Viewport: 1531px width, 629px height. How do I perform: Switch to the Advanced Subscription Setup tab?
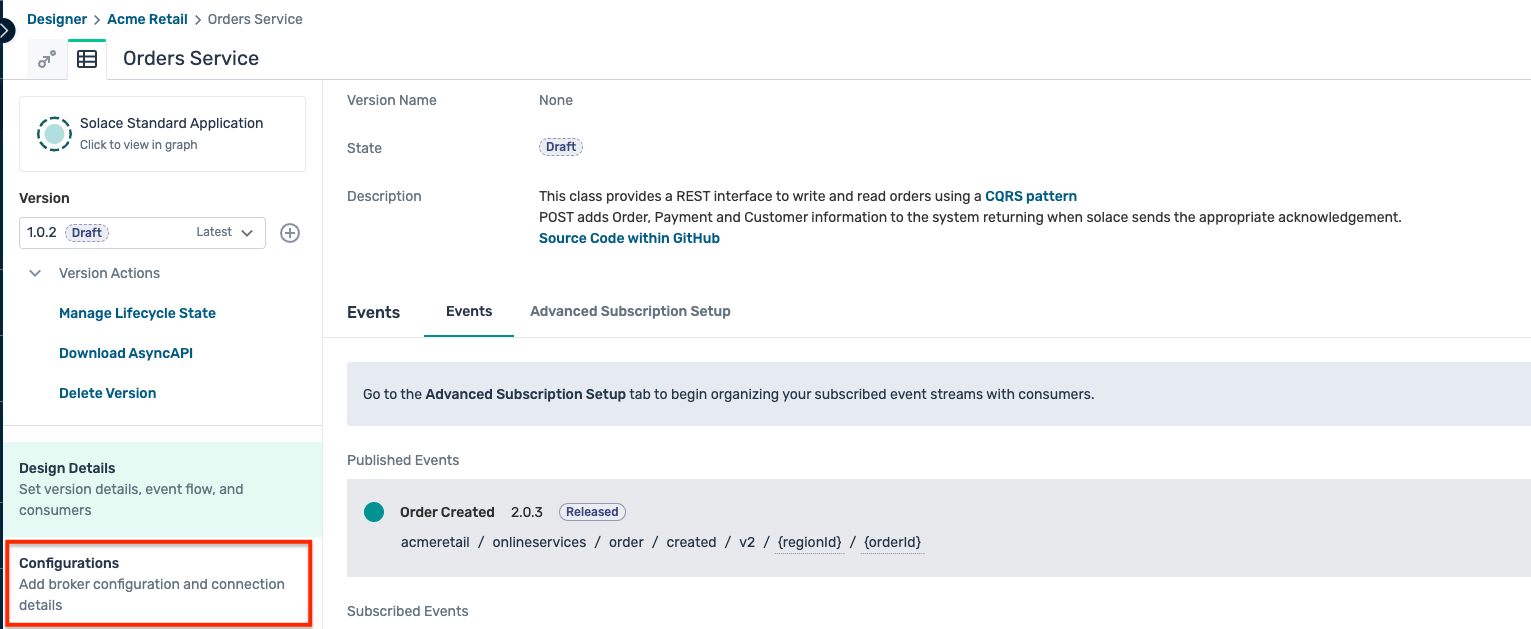[630, 311]
